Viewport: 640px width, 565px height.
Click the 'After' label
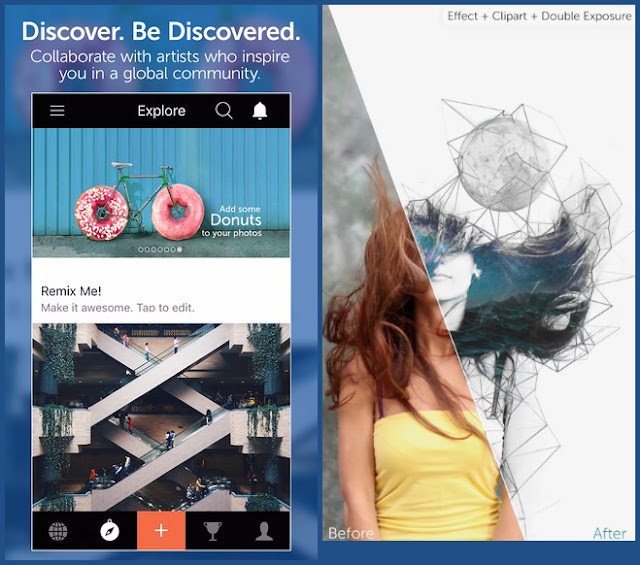pos(609,533)
